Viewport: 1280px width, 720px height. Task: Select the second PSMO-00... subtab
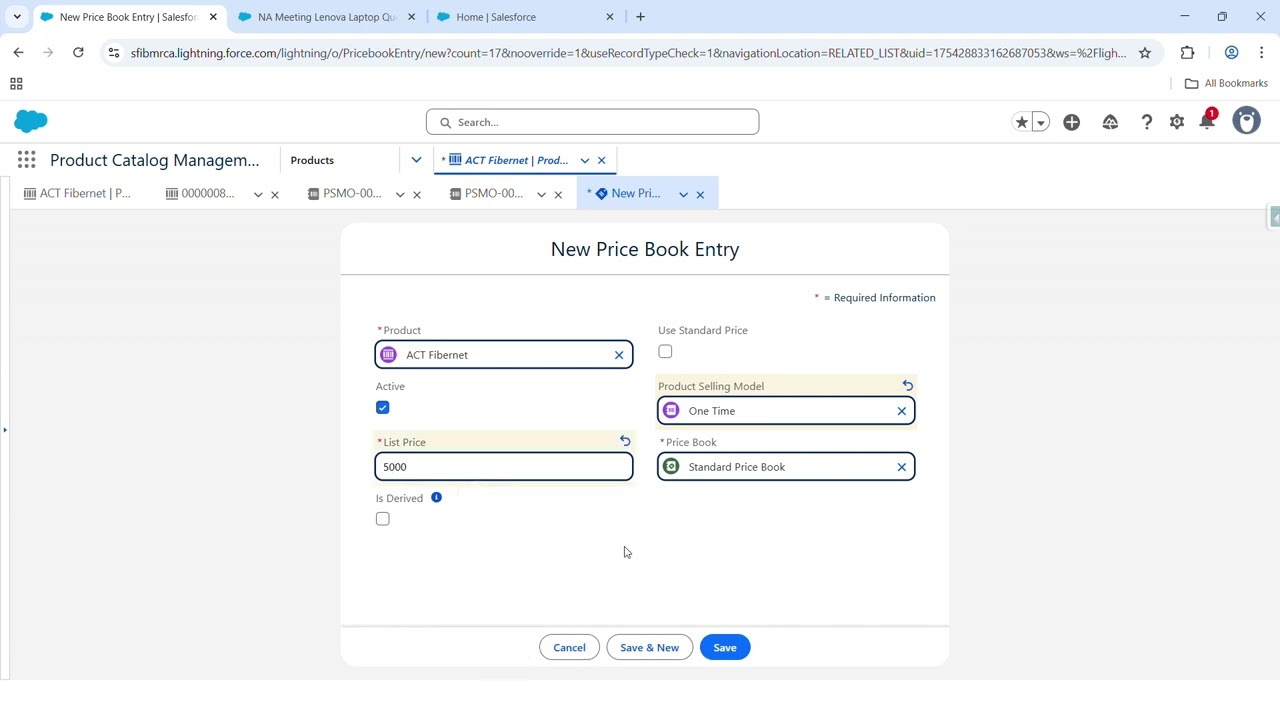(x=486, y=193)
